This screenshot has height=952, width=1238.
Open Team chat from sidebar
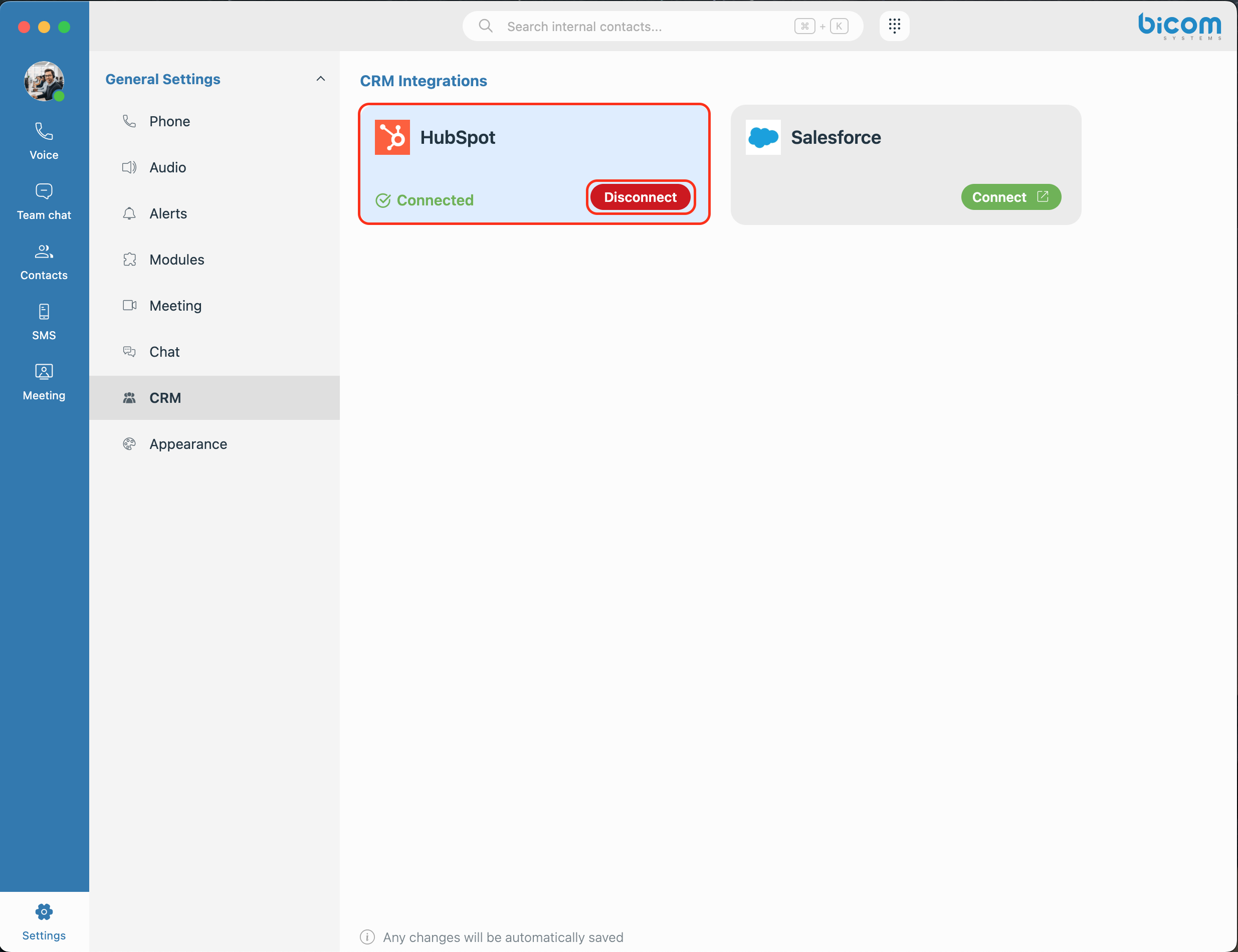click(x=44, y=201)
